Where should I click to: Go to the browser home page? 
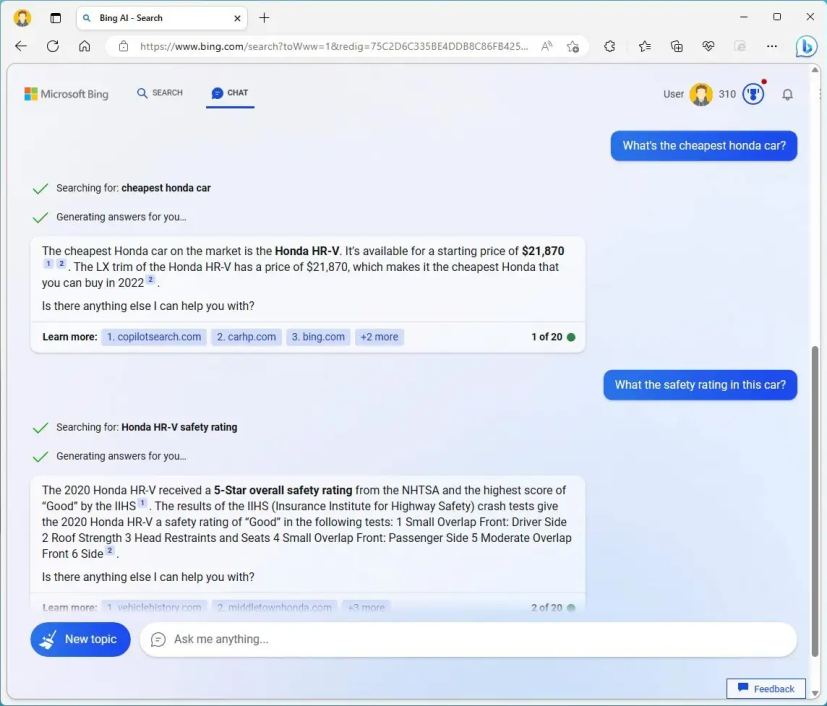pyautogui.click(x=84, y=46)
